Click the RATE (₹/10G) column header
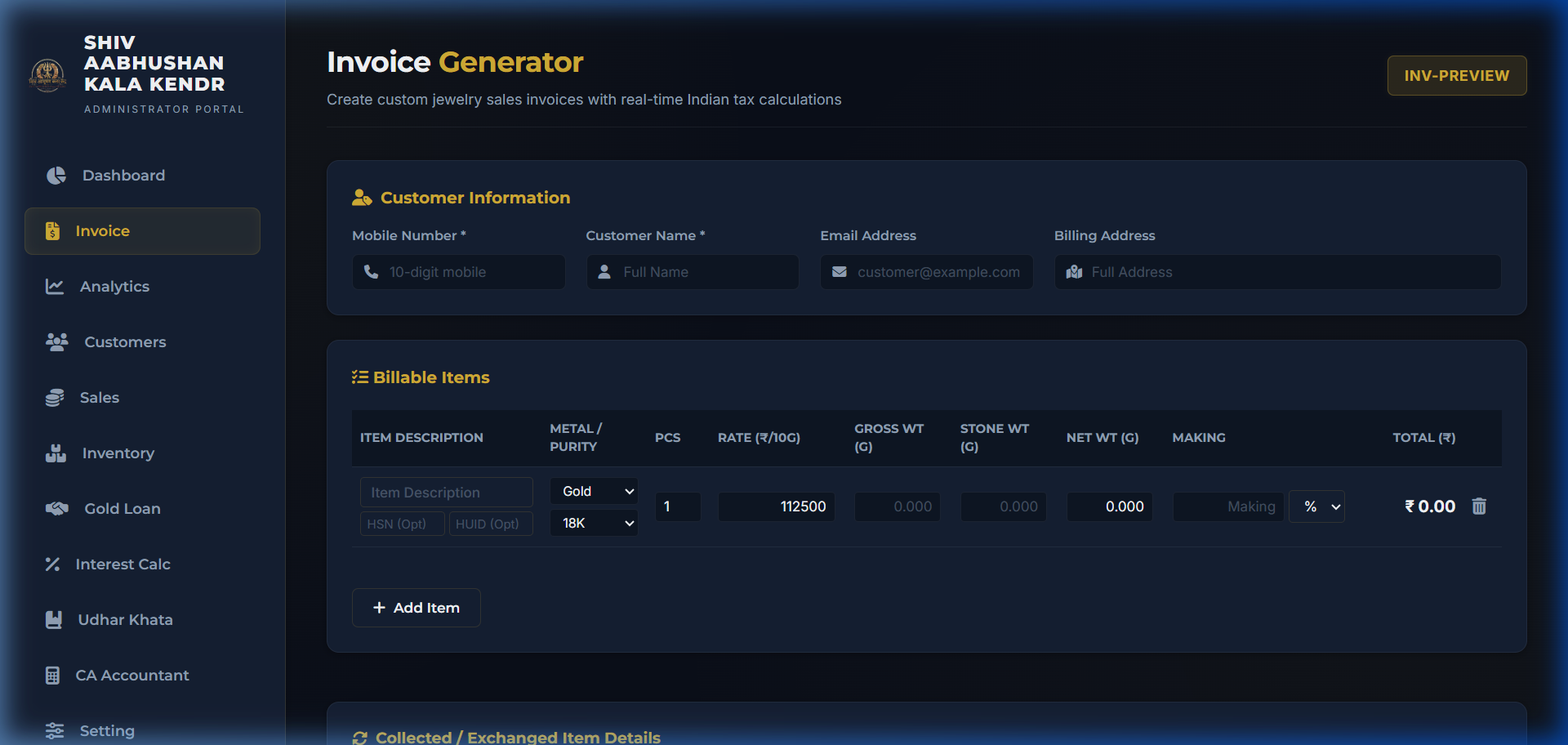Viewport: 1568px width, 745px height. 759,438
